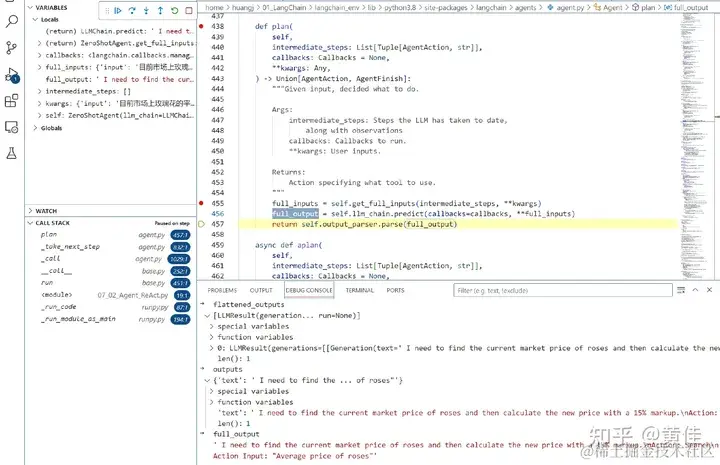Click 'Agent' class in breadcrumb
Image resolution: width=720 pixels, height=465 pixels.
tap(613, 8)
